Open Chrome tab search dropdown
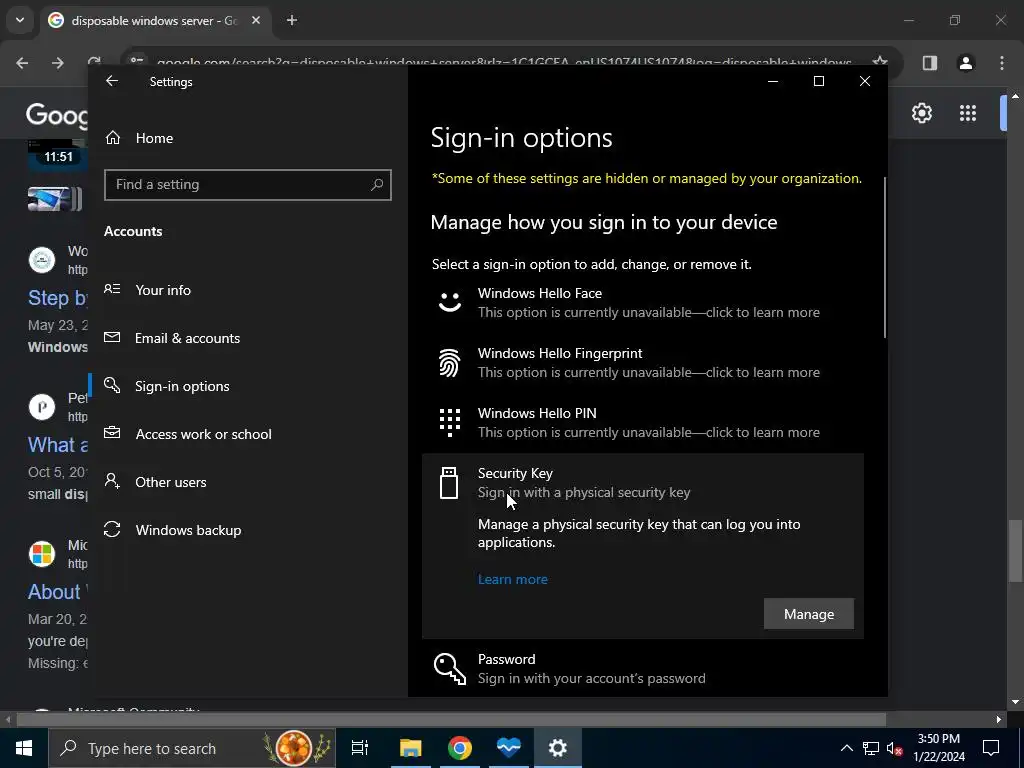 [x=20, y=20]
